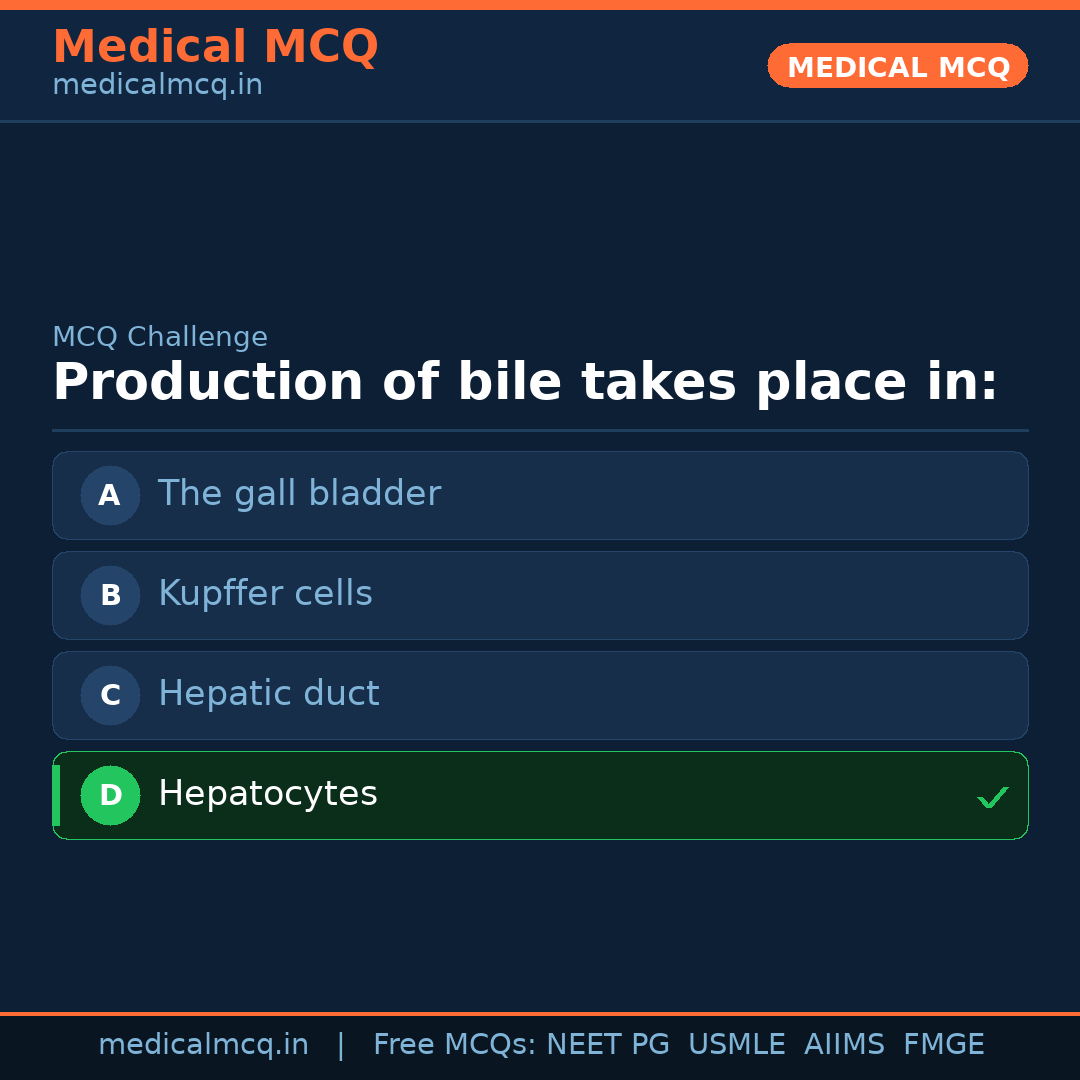Open the 'Medical MCQ' orange header title
The image size is (1080, 1080).
pos(215,47)
